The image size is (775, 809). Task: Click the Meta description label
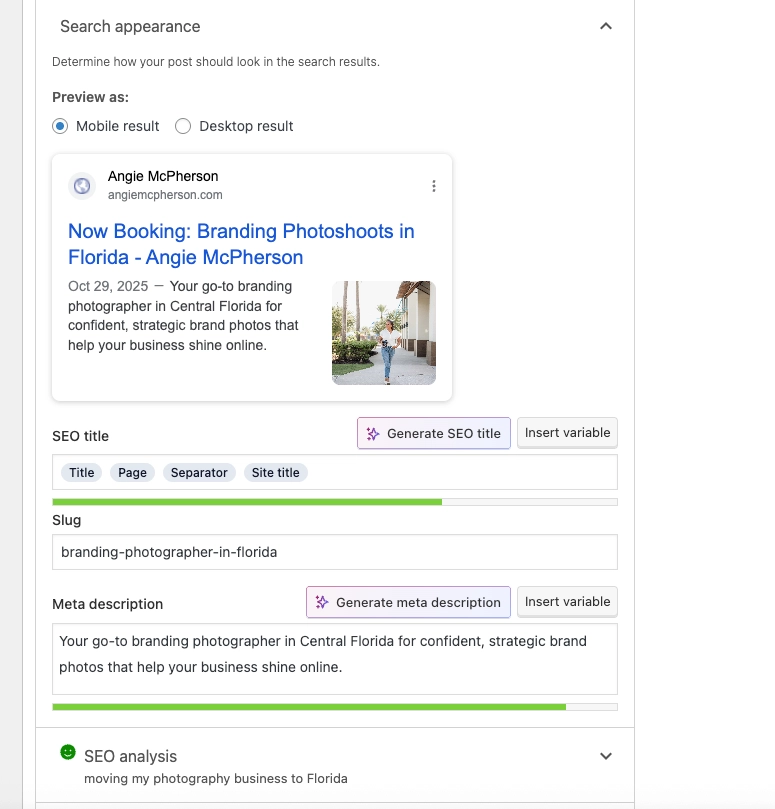tap(107, 604)
